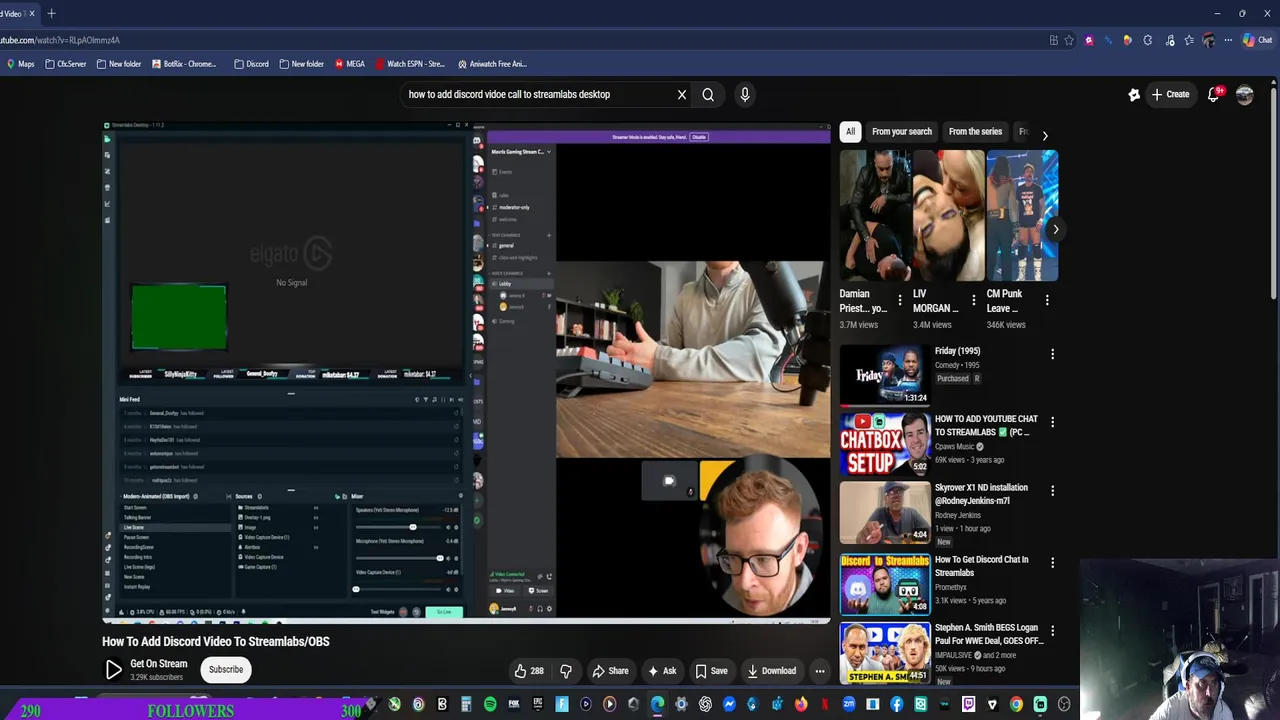Viewport: 1280px width, 720px height.
Task: Open Zoom from the taskbar
Action: (849, 705)
